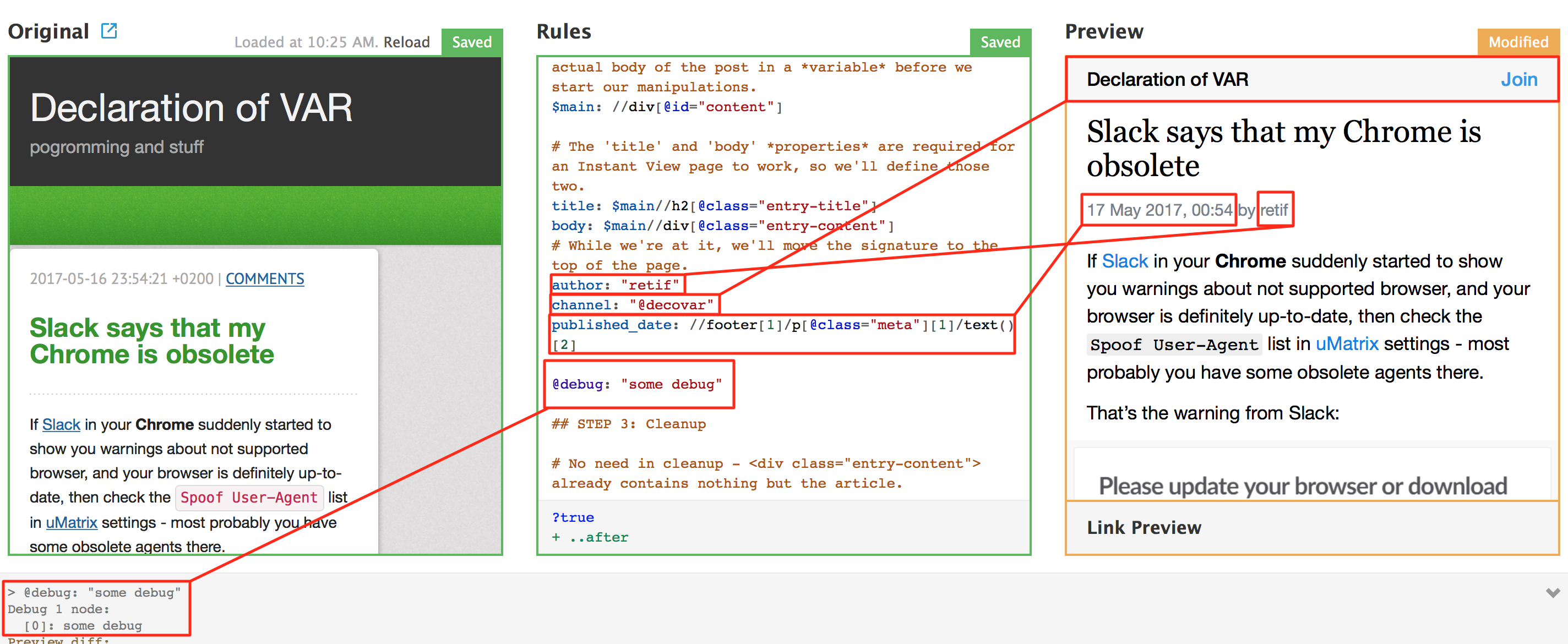
Task: Join the Declaration of VAR channel
Action: (1518, 79)
